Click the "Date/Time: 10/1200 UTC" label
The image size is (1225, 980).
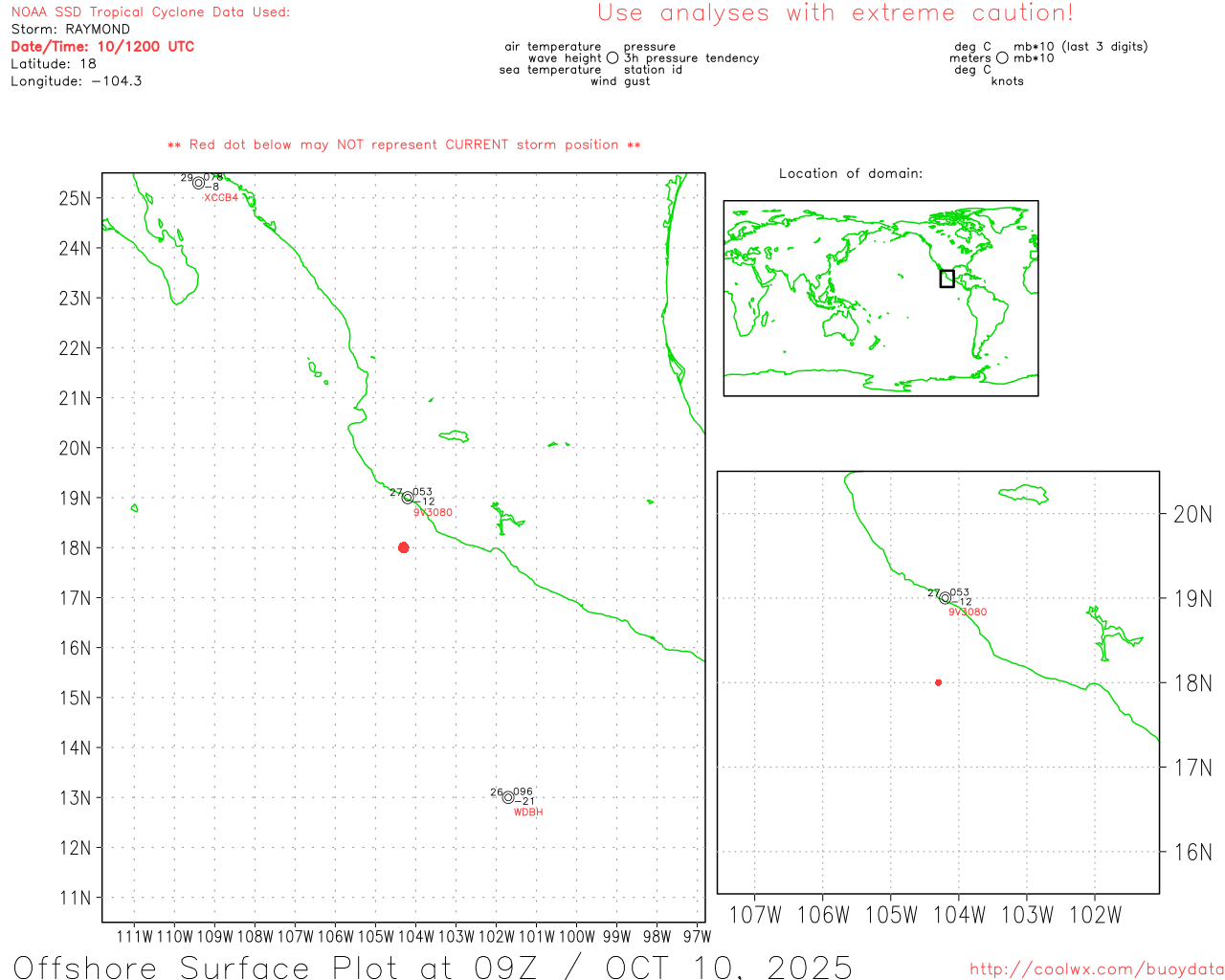(x=102, y=46)
